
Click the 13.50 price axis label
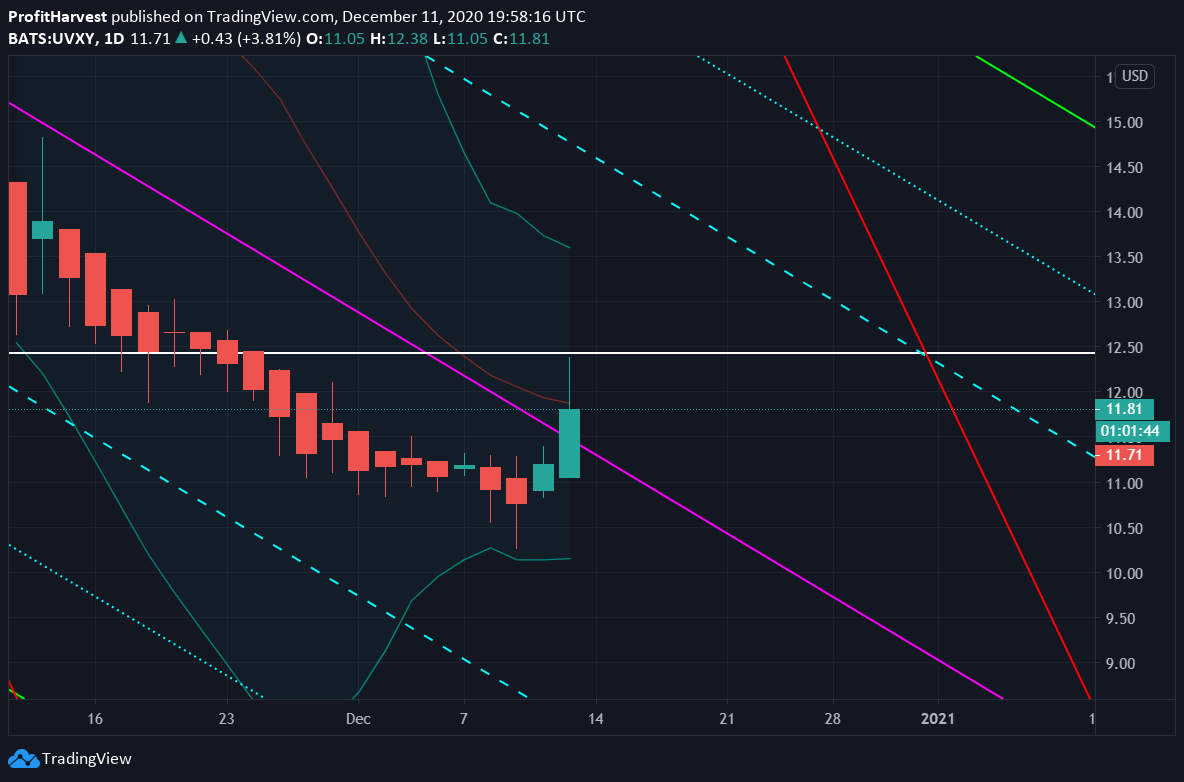[1124, 257]
